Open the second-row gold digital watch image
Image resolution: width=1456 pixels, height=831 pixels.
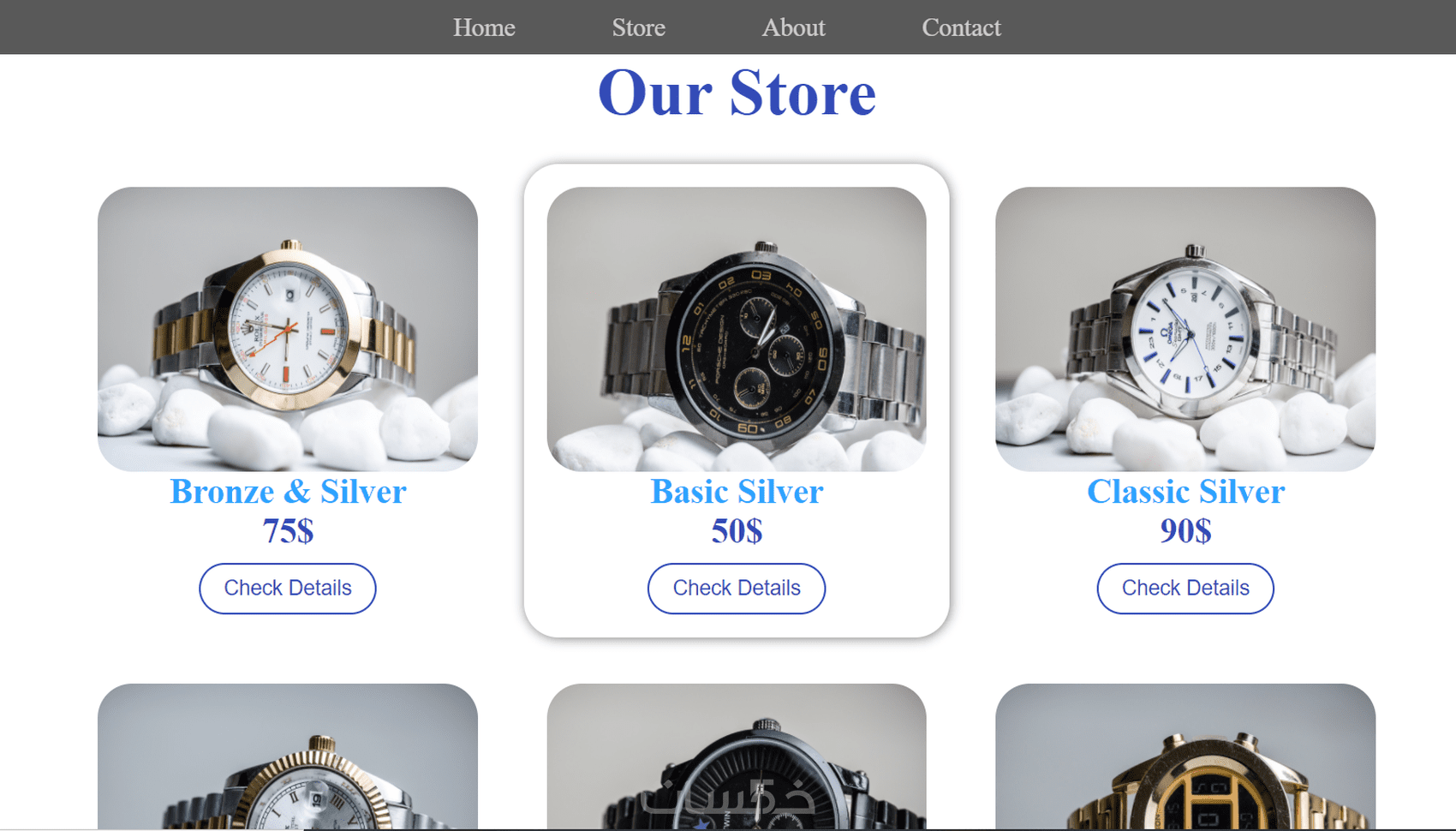1185,756
